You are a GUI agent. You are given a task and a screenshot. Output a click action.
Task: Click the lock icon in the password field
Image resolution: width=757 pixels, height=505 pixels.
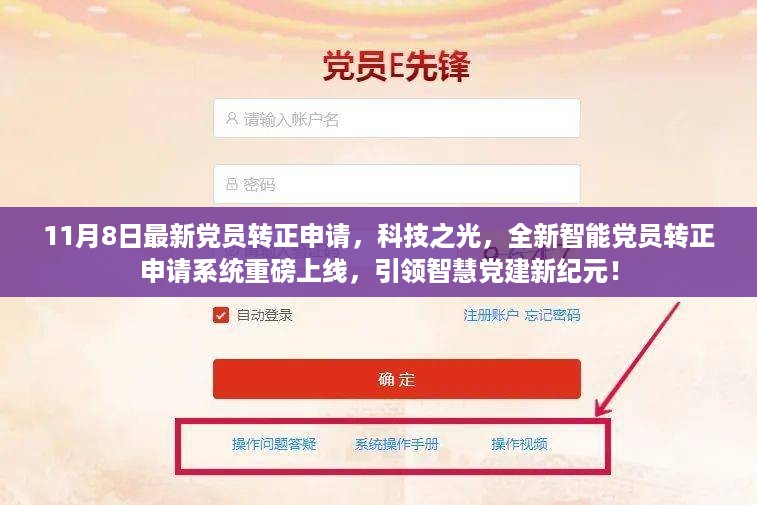pyautogui.click(x=232, y=184)
